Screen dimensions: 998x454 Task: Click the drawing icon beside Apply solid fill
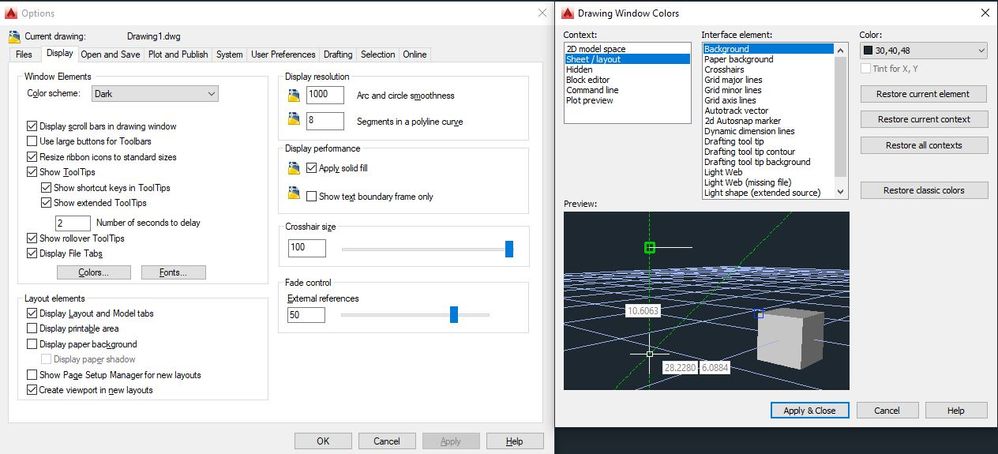point(293,168)
